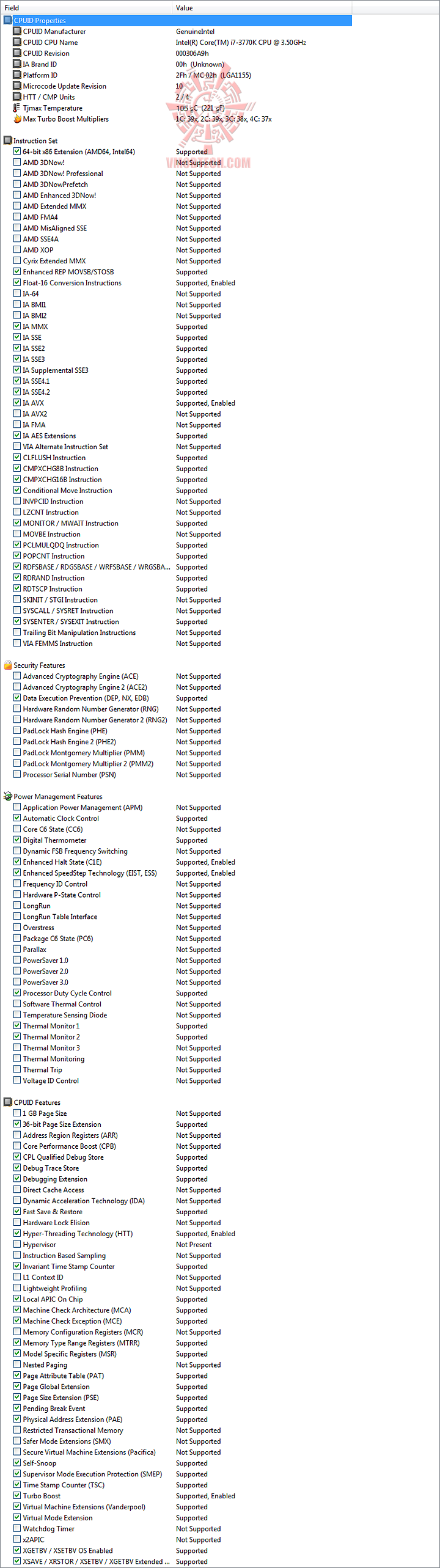Viewport: 440px width, 1568px height.
Task: Select the Physical Address Extension (PAE) row
Action: tap(177, 1420)
